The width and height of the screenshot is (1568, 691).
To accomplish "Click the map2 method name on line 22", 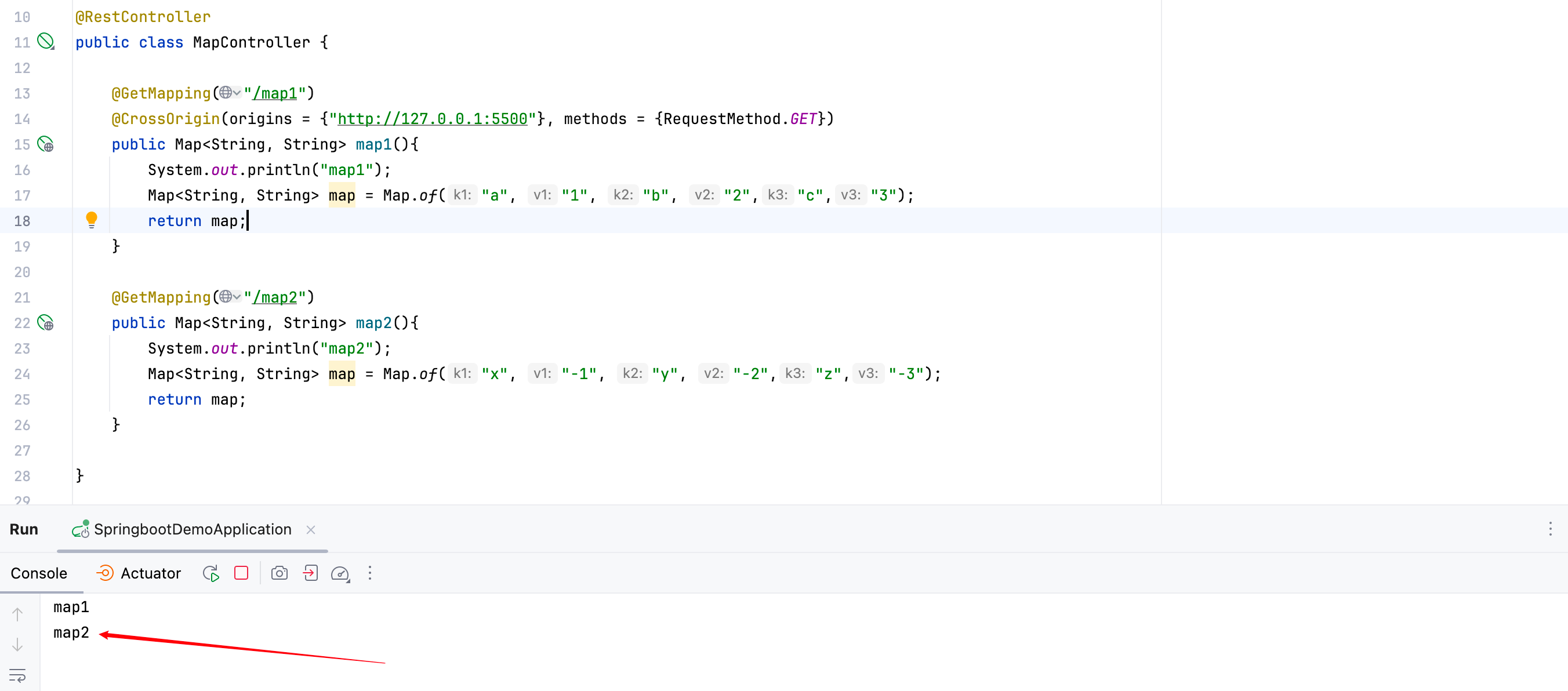I will click(374, 323).
